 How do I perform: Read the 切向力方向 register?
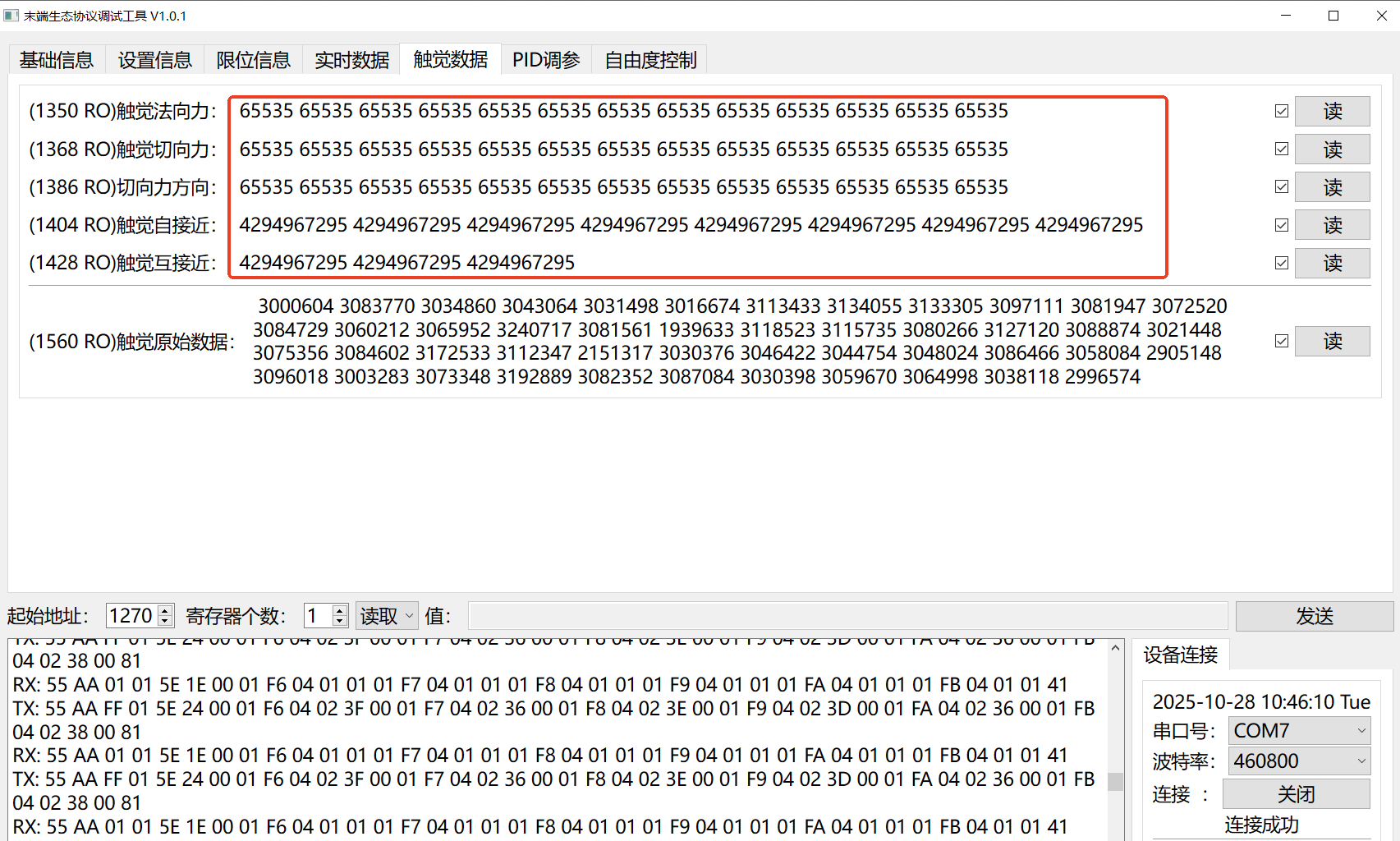tap(1332, 187)
